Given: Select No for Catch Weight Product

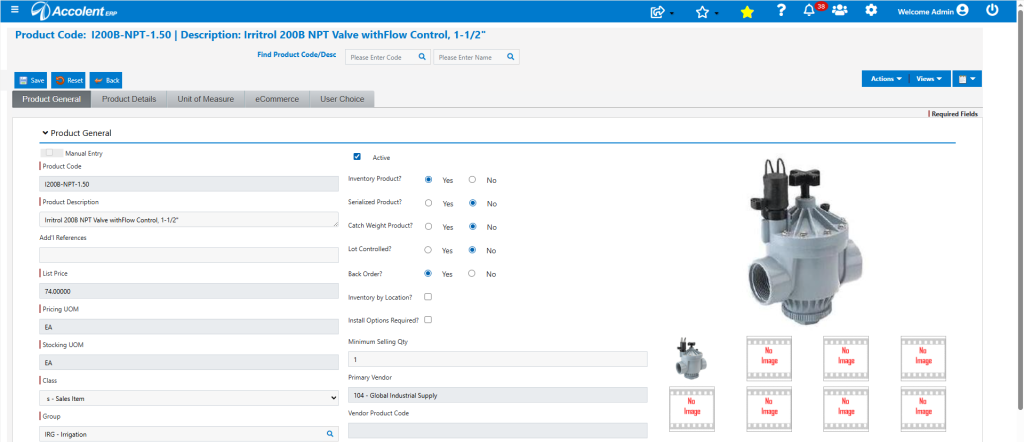Looking at the screenshot, I should point(472,227).
